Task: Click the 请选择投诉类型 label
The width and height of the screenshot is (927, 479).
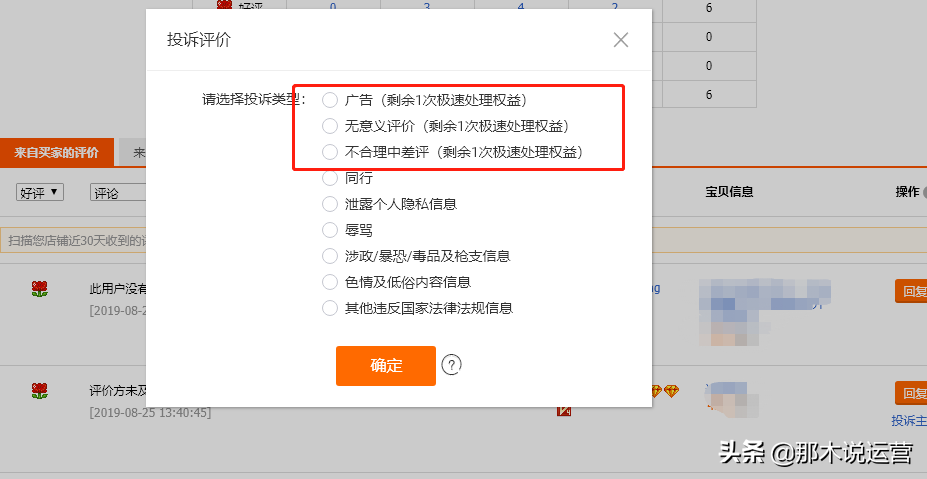Action: click(x=254, y=99)
